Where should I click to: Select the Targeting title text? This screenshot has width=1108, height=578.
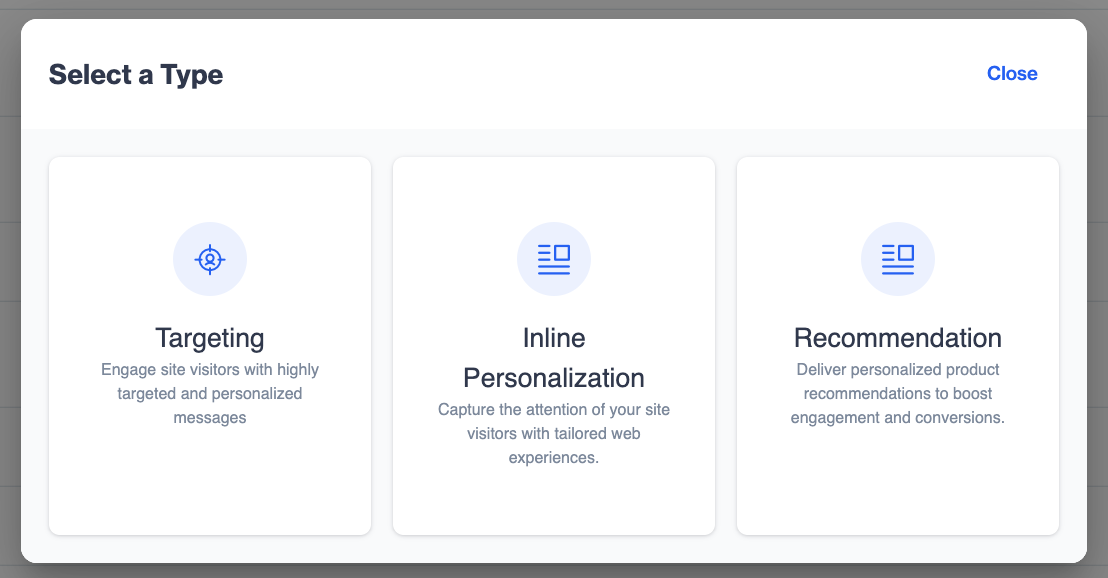tap(210, 338)
